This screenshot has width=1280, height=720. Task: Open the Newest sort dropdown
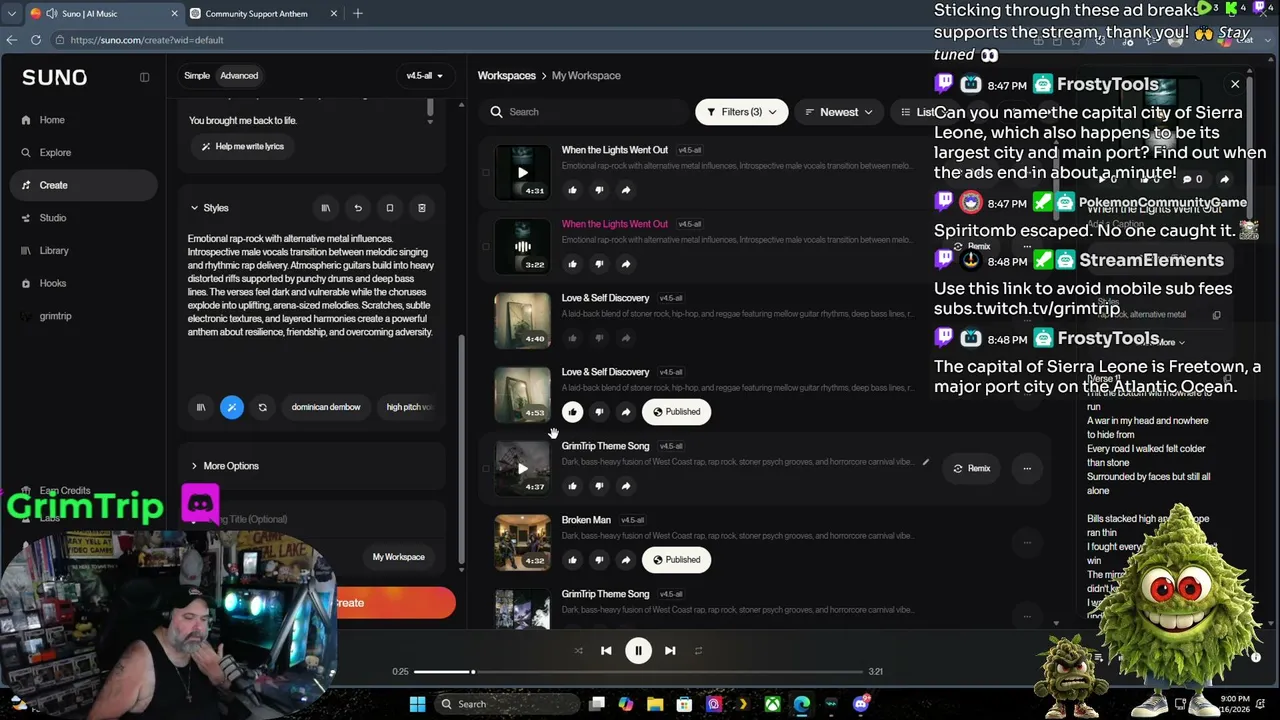click(x=838, y=112)
